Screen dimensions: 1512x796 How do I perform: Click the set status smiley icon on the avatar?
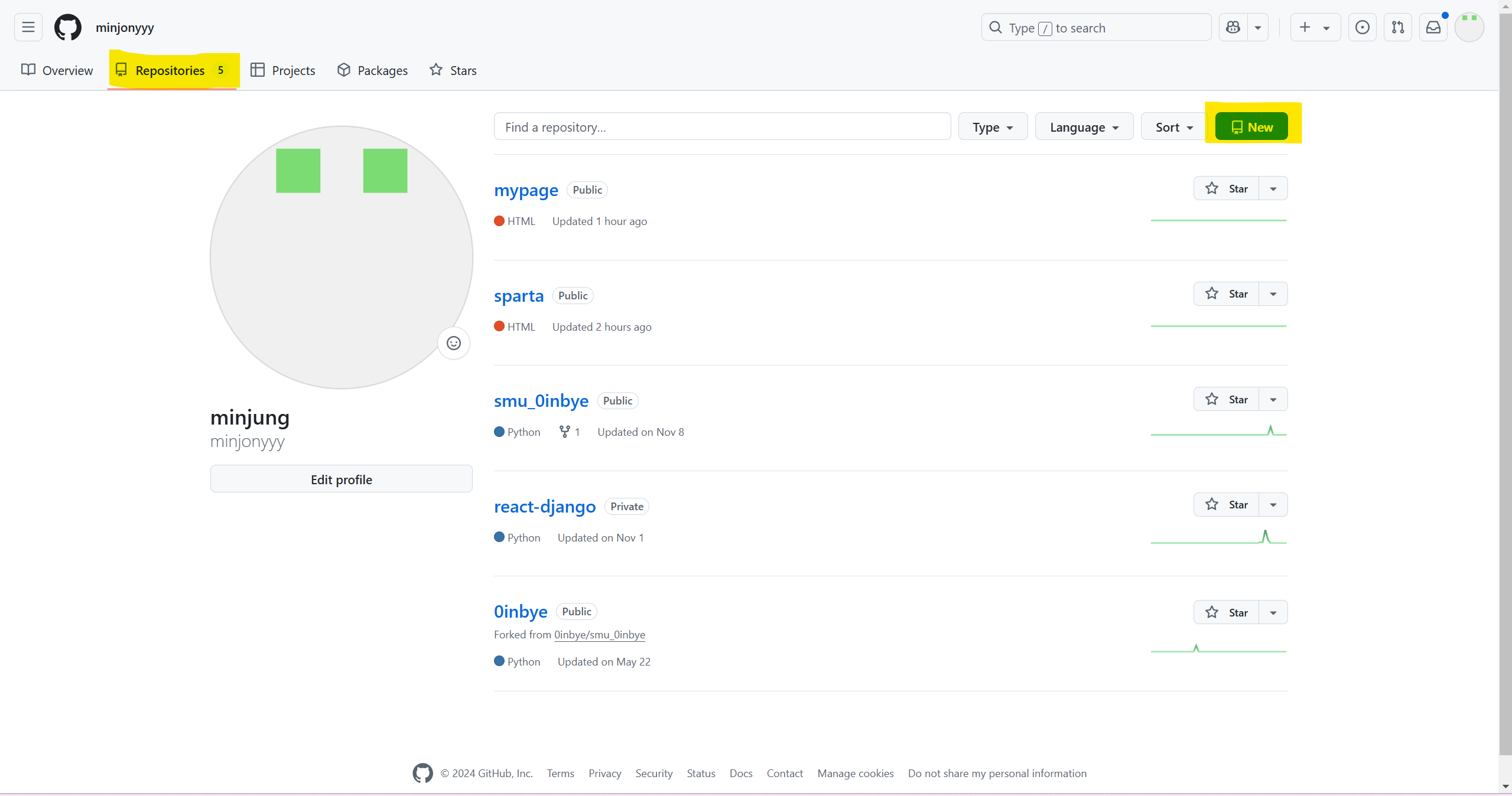click(453, 343)
